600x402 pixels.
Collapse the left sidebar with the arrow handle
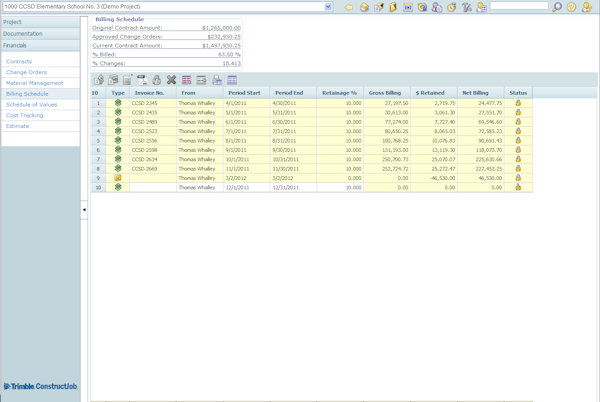click(84, 210)
